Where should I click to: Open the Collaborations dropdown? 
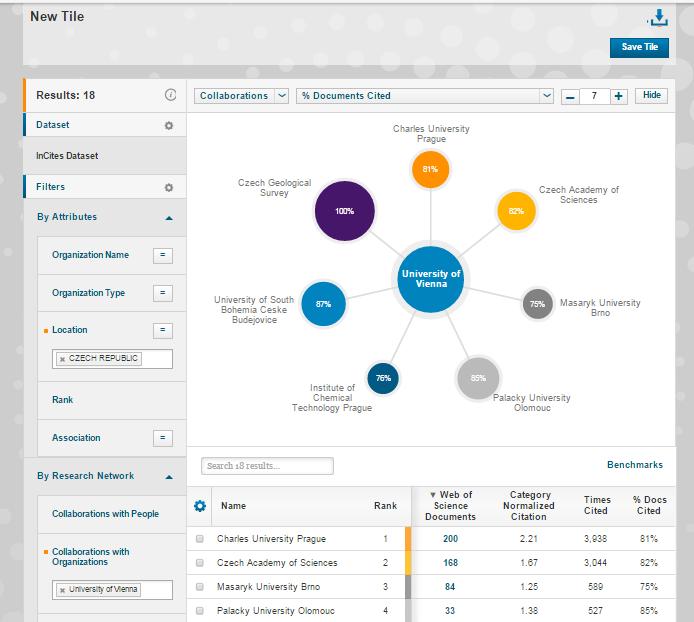tap(241, 96)
